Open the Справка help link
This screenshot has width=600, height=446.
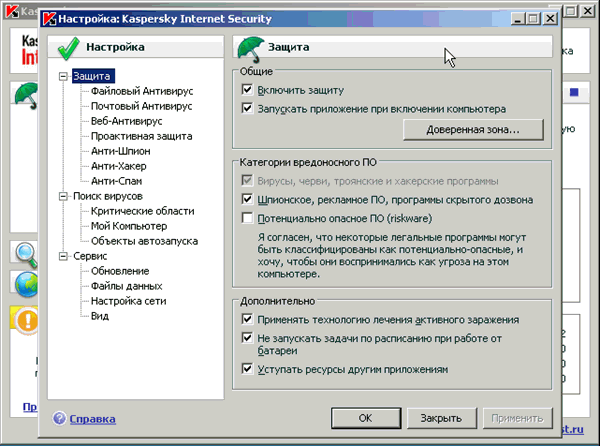click(x=92, y=419)
